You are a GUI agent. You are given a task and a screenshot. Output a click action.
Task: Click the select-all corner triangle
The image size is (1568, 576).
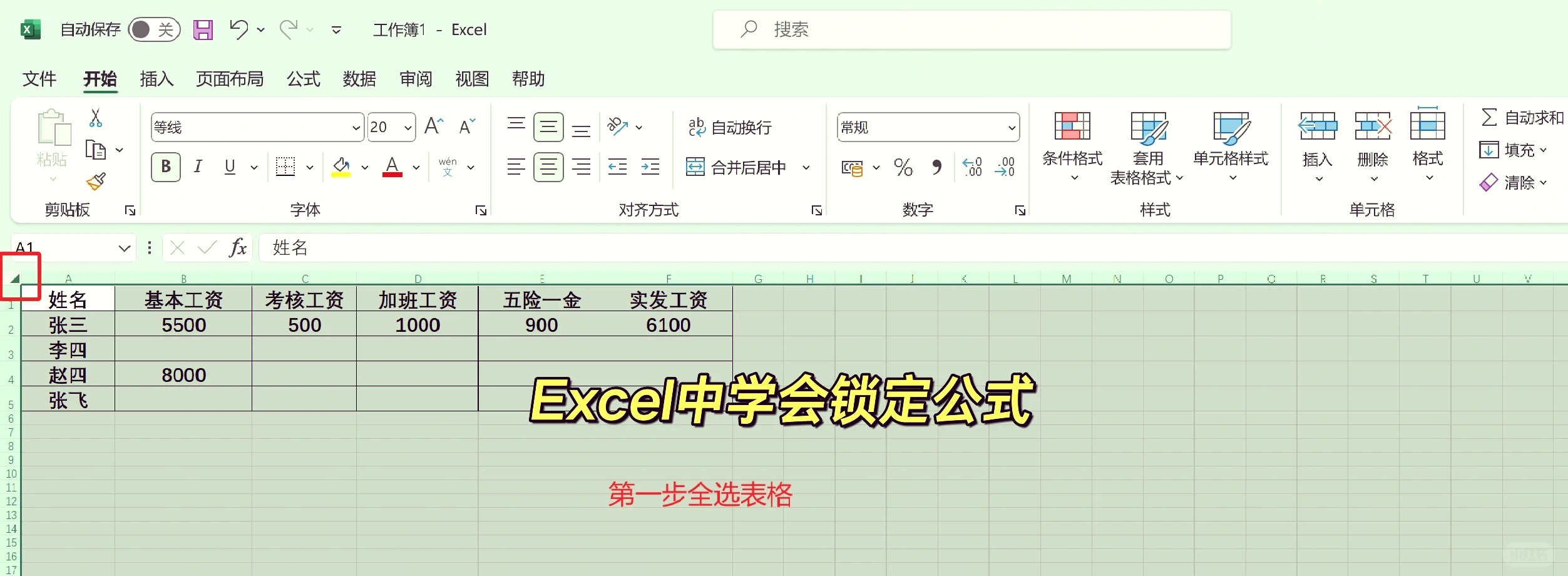[x=15, y=278]
